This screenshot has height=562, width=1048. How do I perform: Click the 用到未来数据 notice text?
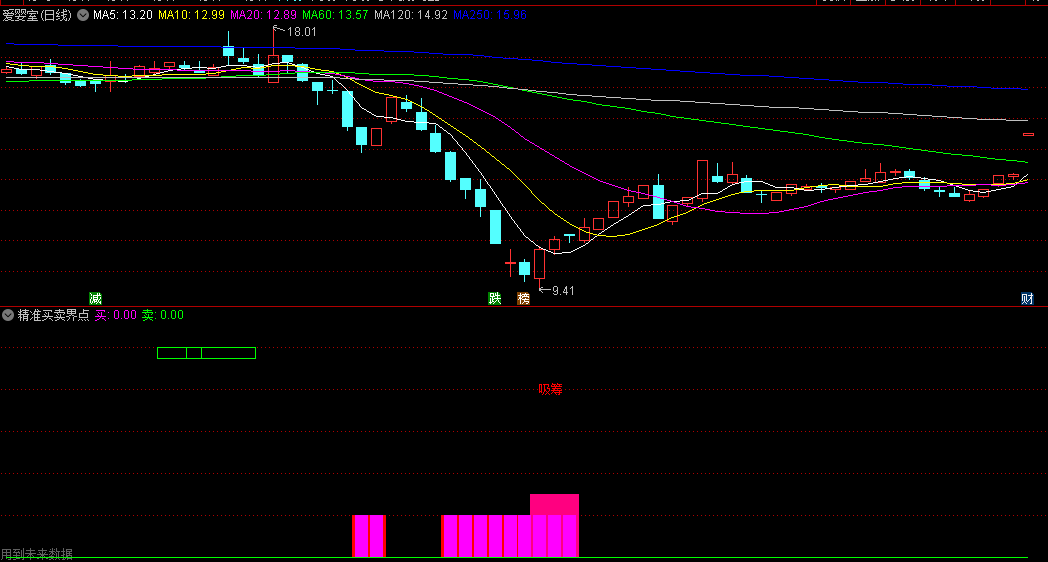[x=37, y=553]
